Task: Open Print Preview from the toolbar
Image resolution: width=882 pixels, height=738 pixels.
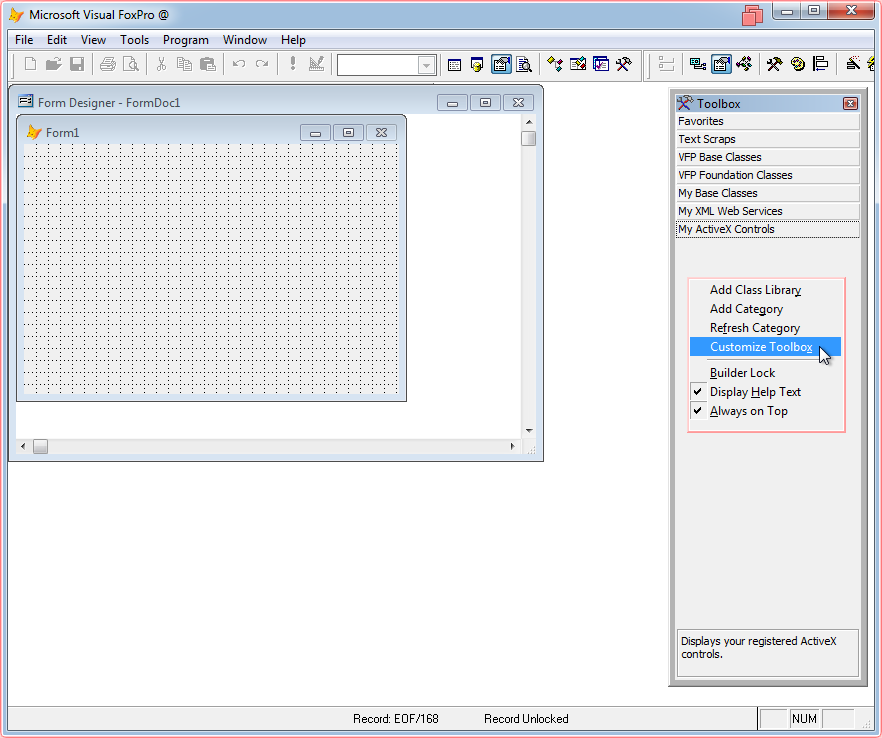Action: (x=130, y=64)
